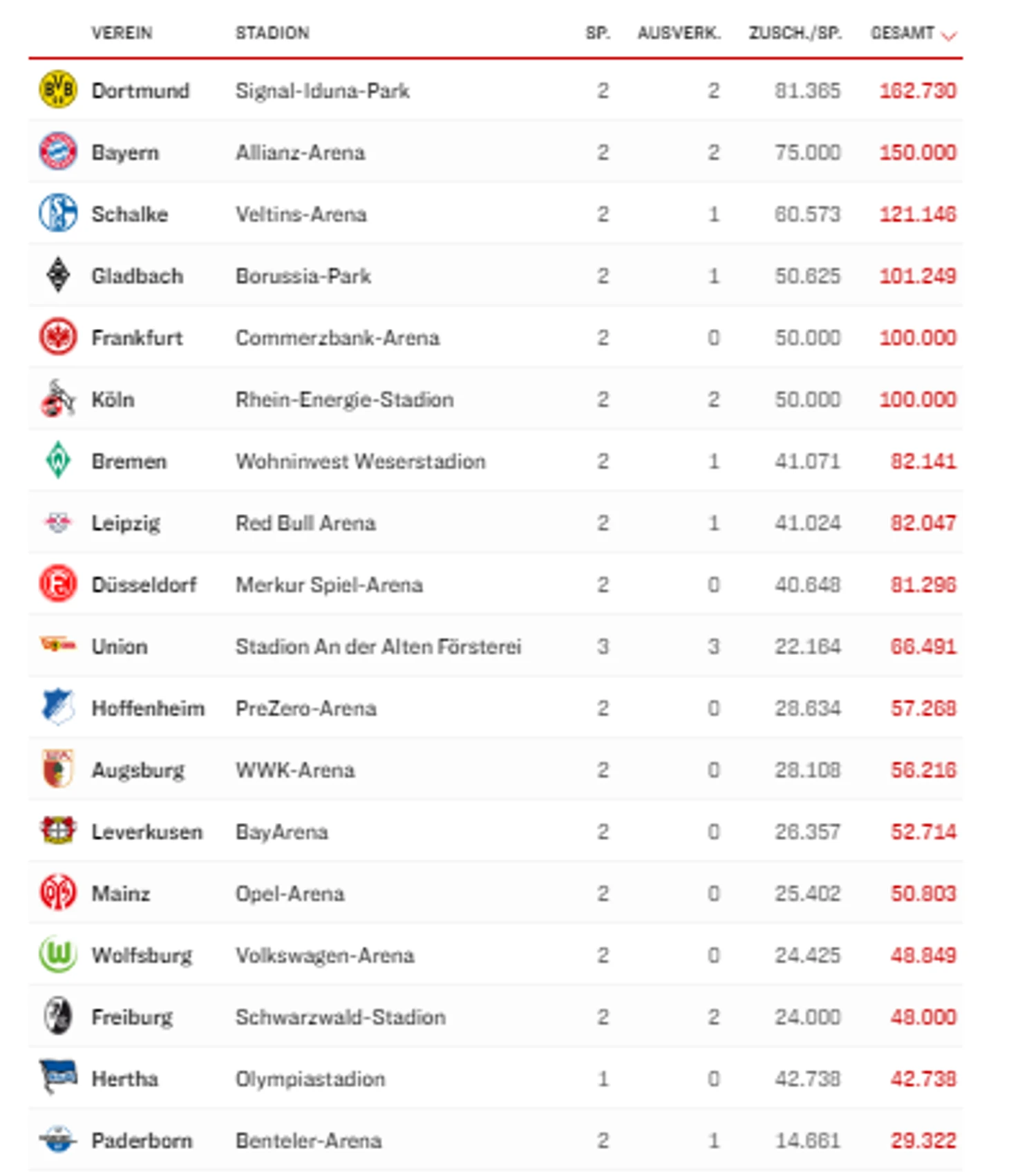The height and width of the screenshot is (1176, 1009).
Task: Click the Wolfsburg green W logo
Action: 57,954
